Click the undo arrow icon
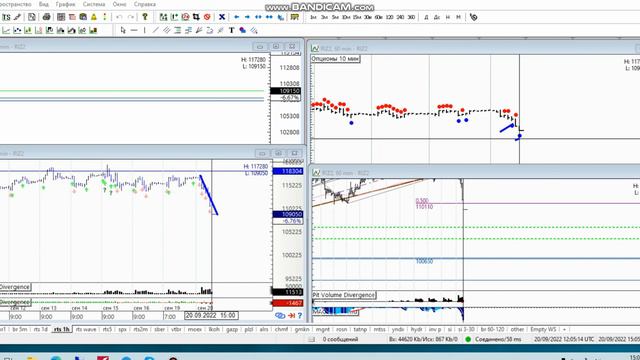Image resolution: width=640 pixels, height=360 pixels. (119, 17)
